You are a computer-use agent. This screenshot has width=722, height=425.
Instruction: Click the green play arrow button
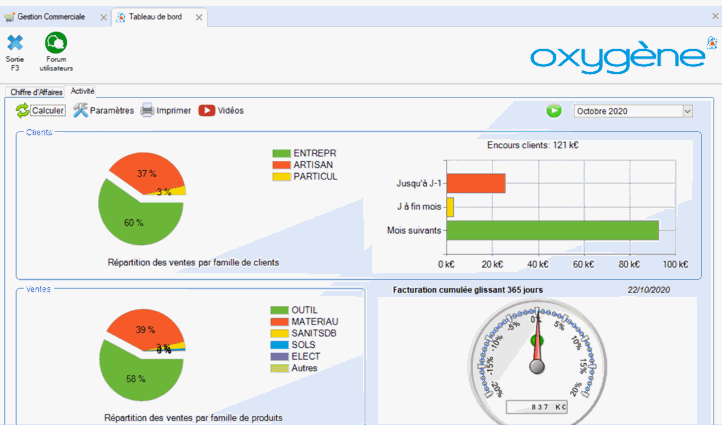tap(554, 111)
